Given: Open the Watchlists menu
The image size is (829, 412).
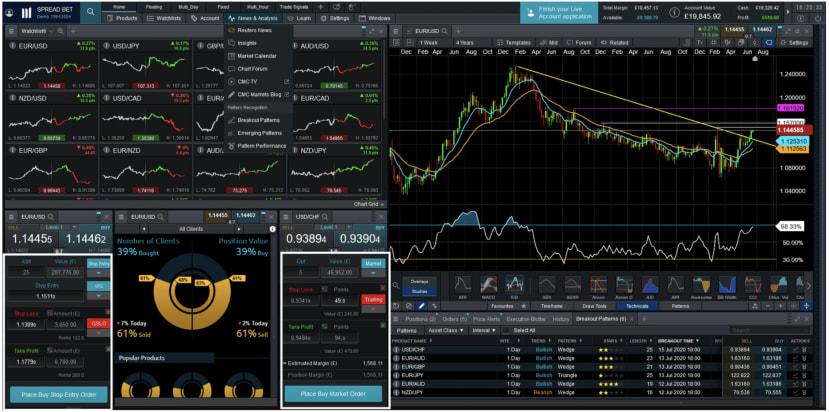Looking at the screenshot, I should (x=163, y=18).
